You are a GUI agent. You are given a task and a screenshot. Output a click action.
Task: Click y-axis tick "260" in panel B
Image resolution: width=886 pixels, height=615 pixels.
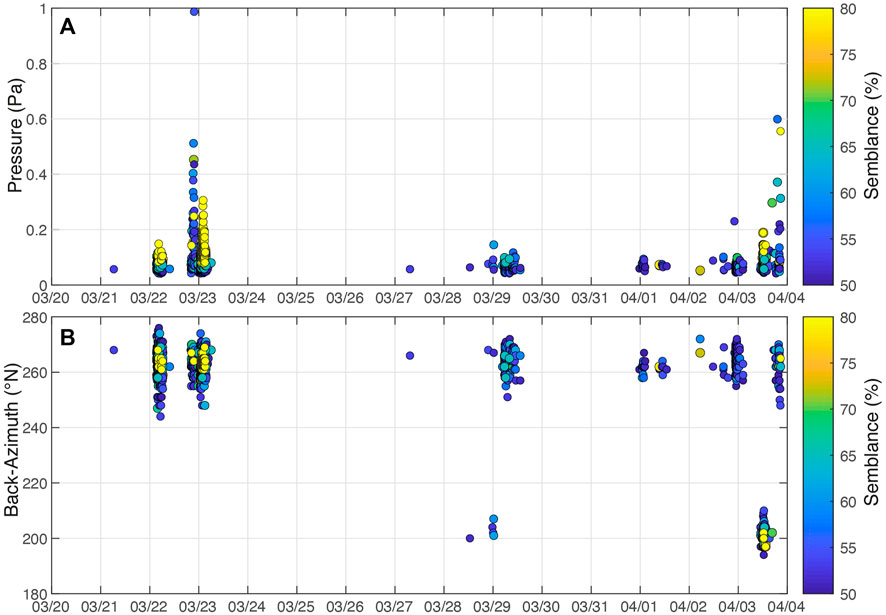[x=33, y=373]
